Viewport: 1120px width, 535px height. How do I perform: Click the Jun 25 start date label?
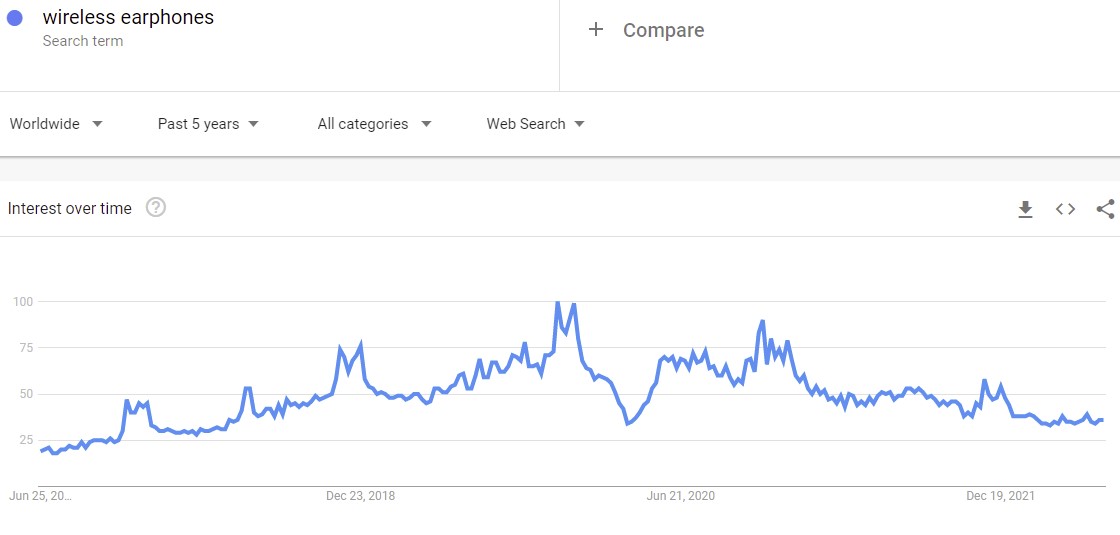40,495
